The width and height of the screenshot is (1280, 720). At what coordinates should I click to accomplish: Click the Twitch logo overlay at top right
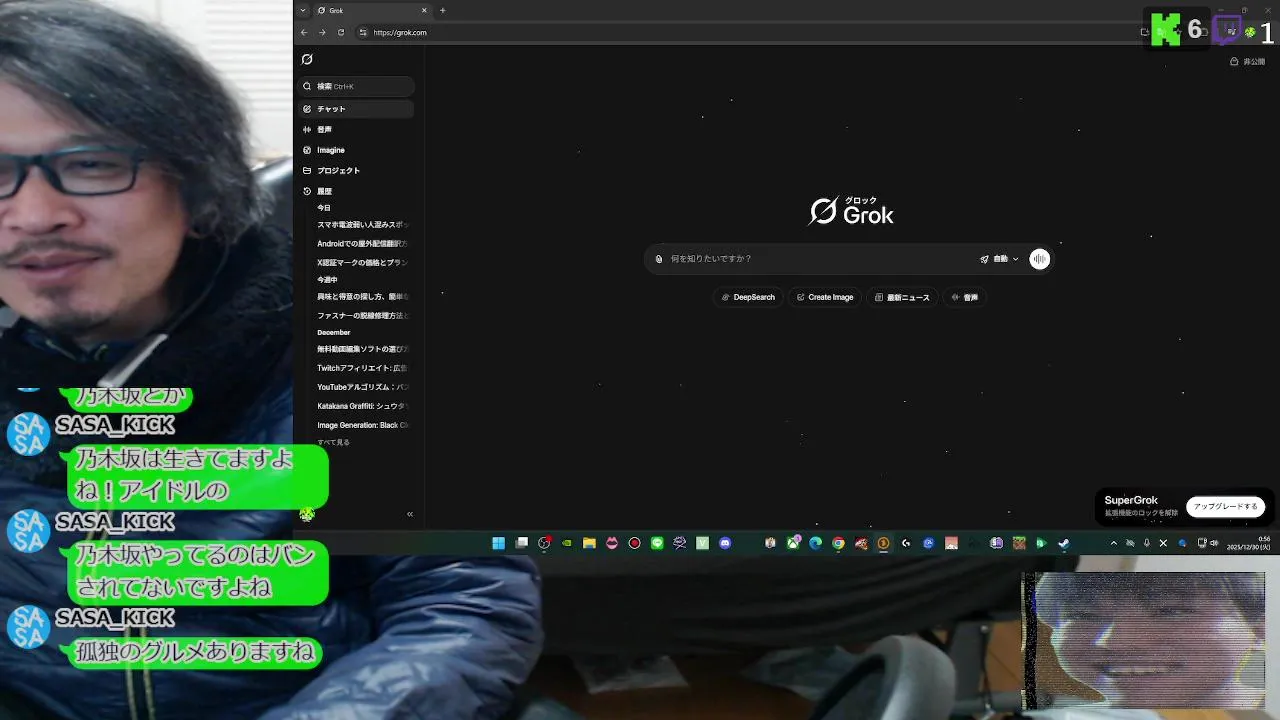click(1227, 29)
